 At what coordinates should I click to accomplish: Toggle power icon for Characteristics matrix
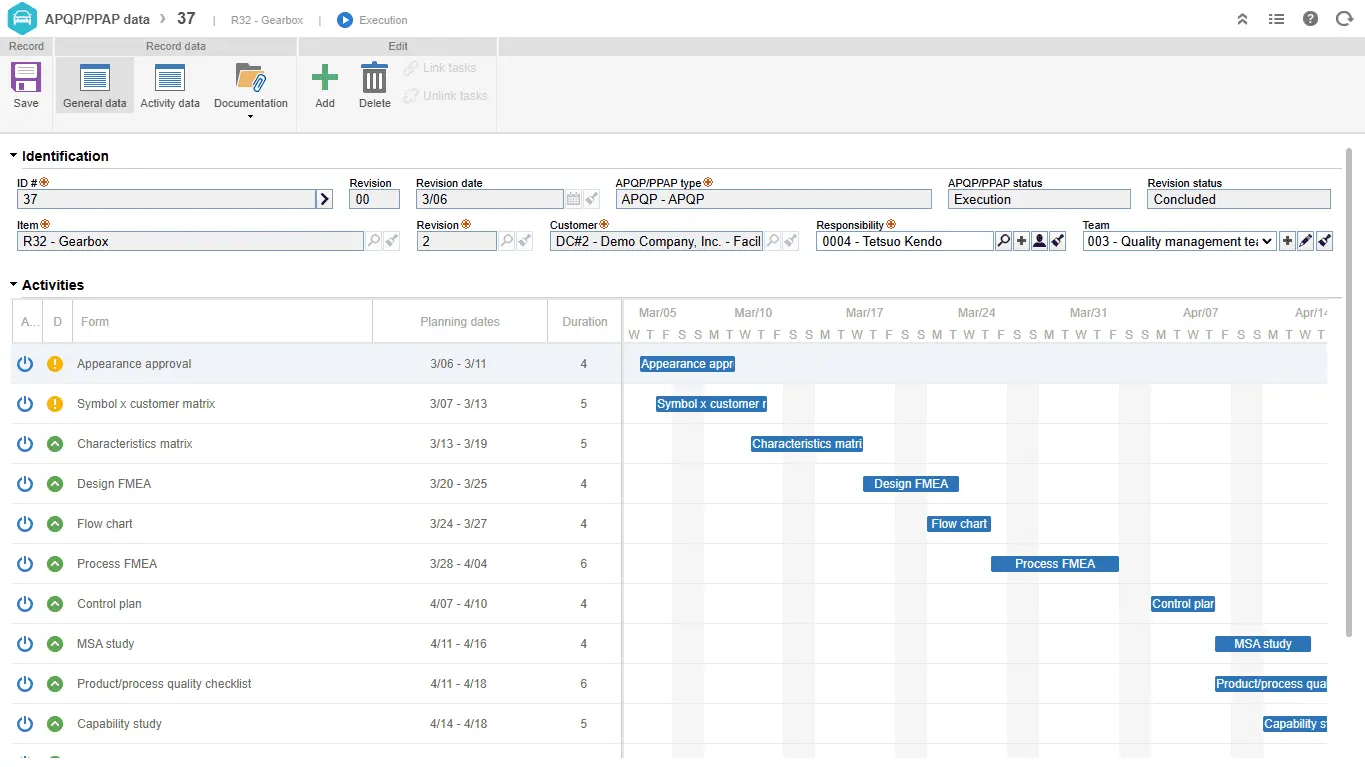pyautogui.click(x=25, y=444)
